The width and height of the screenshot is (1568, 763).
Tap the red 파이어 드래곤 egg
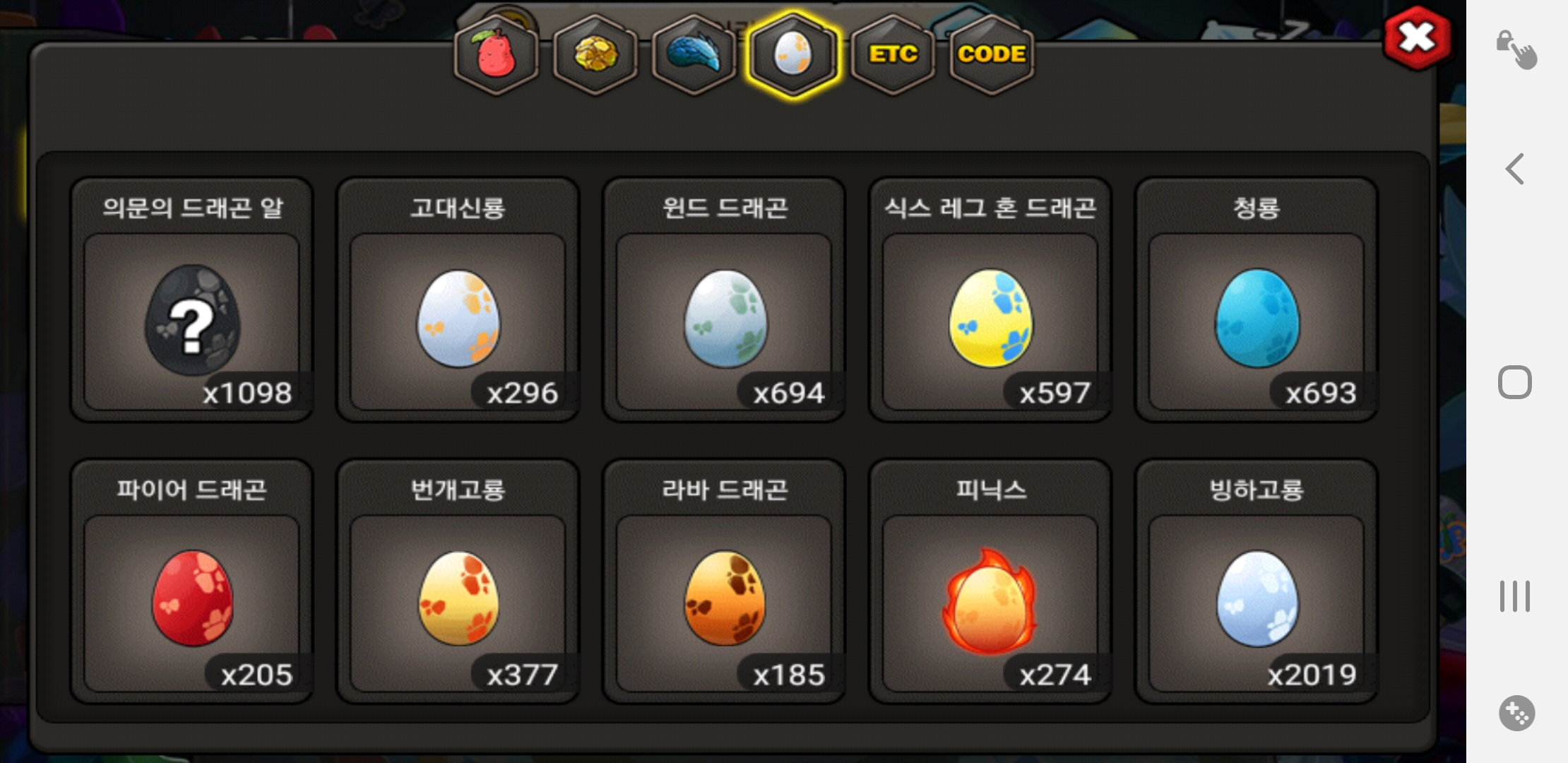[191, 582]
